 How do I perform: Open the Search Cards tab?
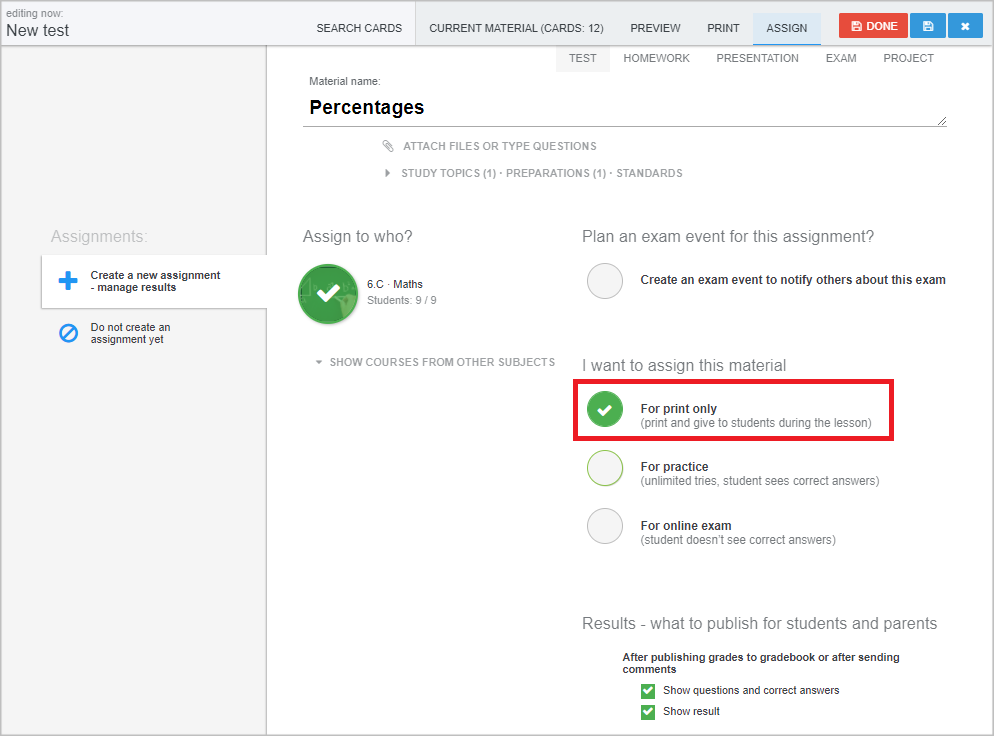click(x=359, y=28)
